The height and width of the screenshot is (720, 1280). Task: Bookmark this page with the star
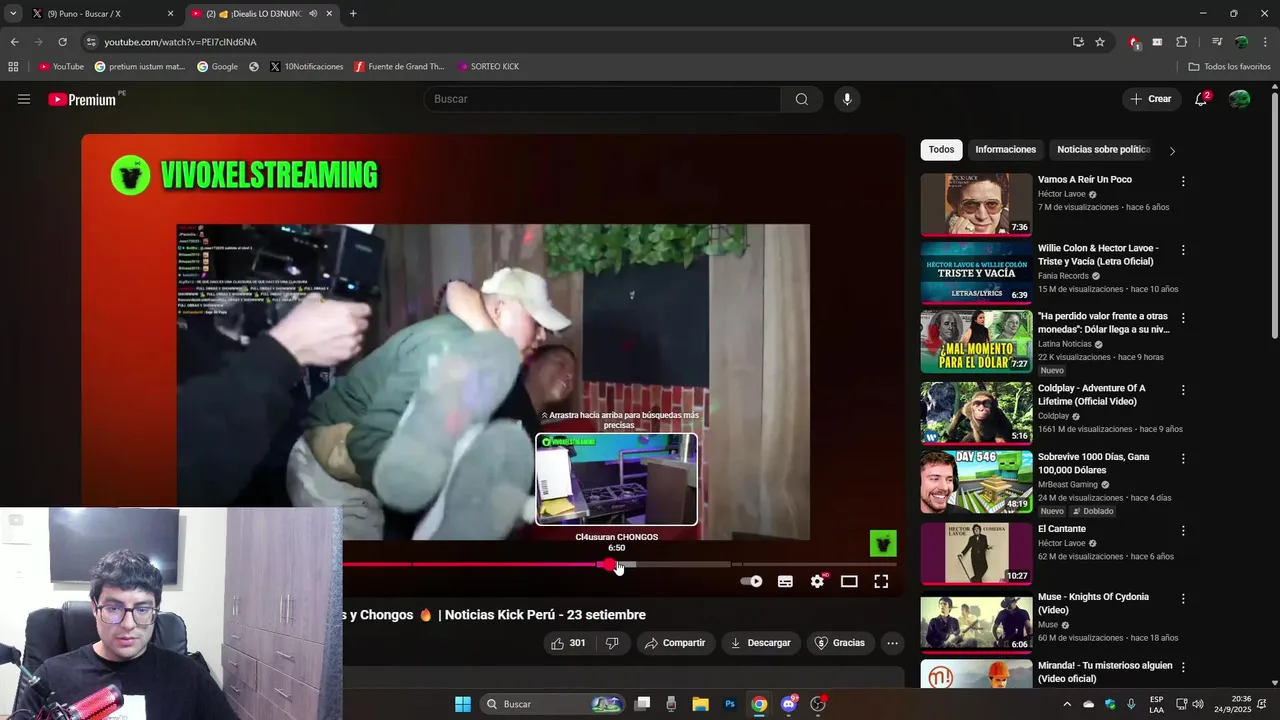tap(1100, 42)
